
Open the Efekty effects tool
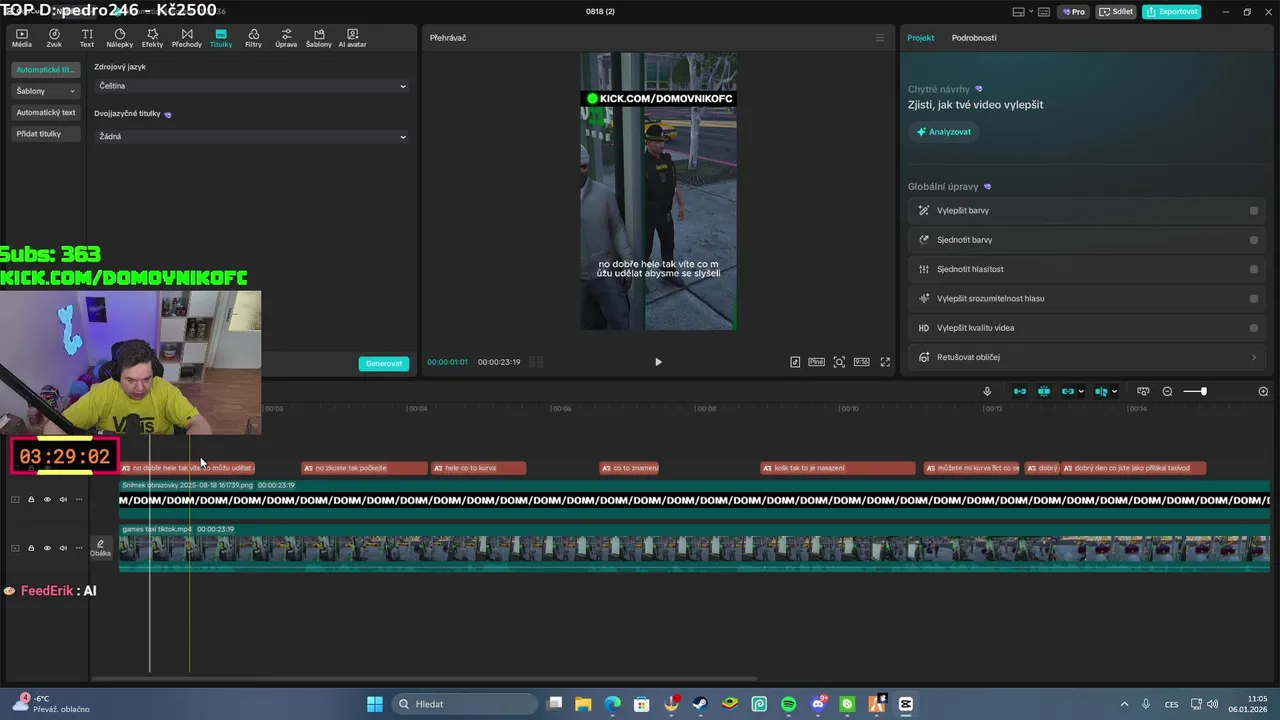click(x=152, y=38)
